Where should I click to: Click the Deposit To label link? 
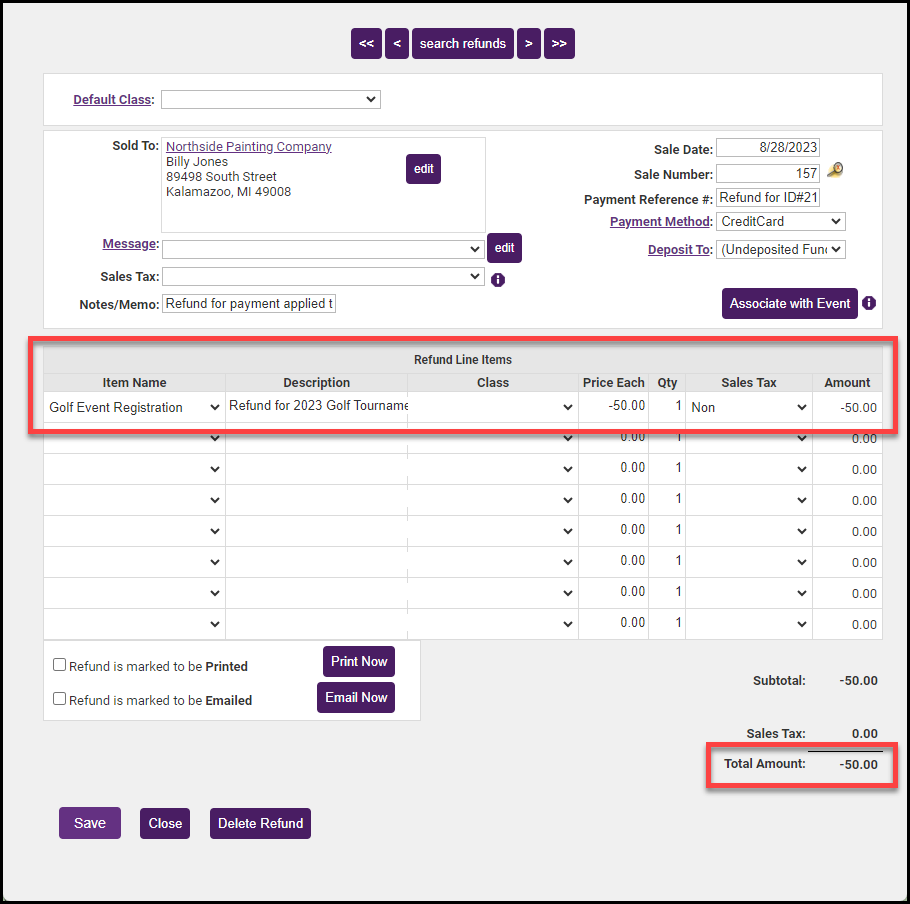pos(679,249)
